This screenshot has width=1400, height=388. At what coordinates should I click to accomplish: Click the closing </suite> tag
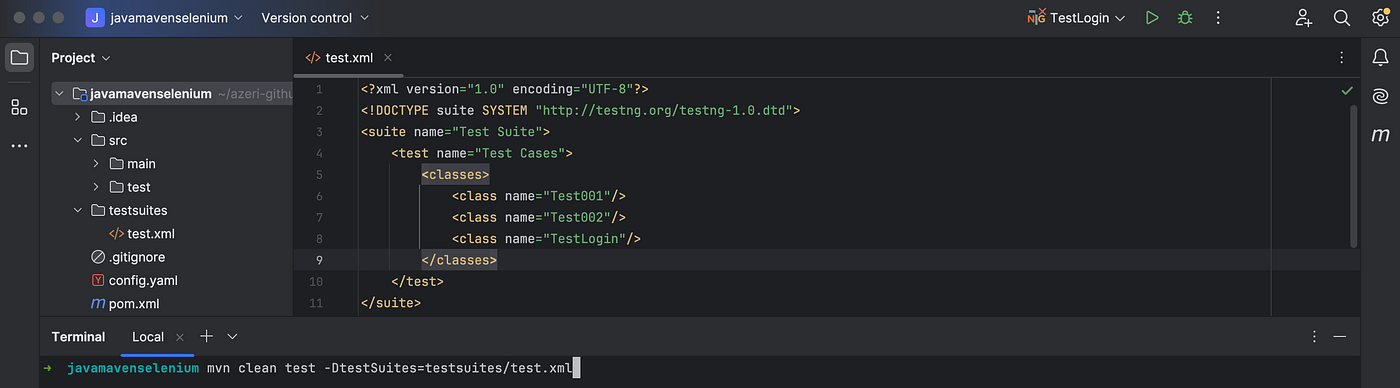391,303
